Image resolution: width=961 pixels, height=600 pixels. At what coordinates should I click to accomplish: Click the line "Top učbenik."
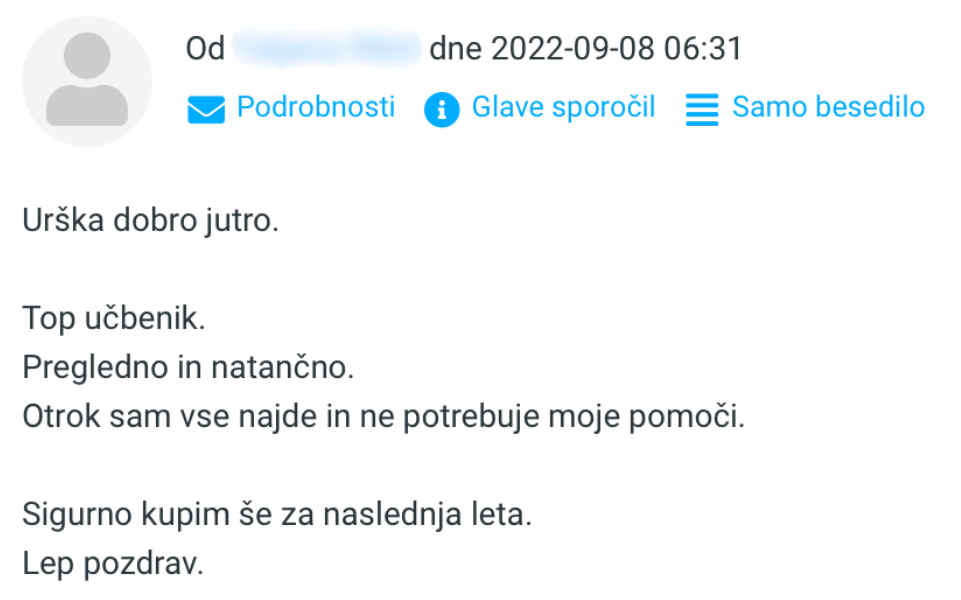point(113,319)
